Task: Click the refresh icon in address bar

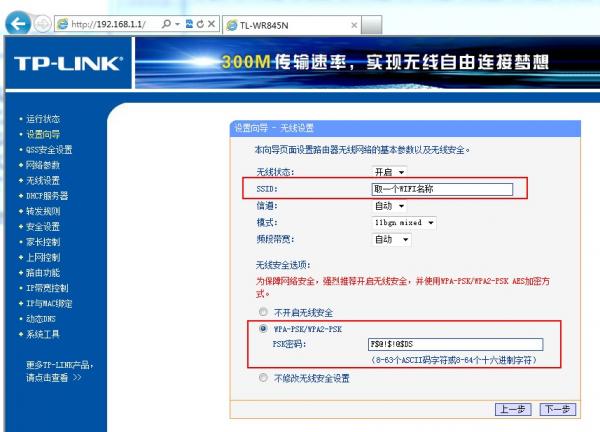Action: (200, 24)
